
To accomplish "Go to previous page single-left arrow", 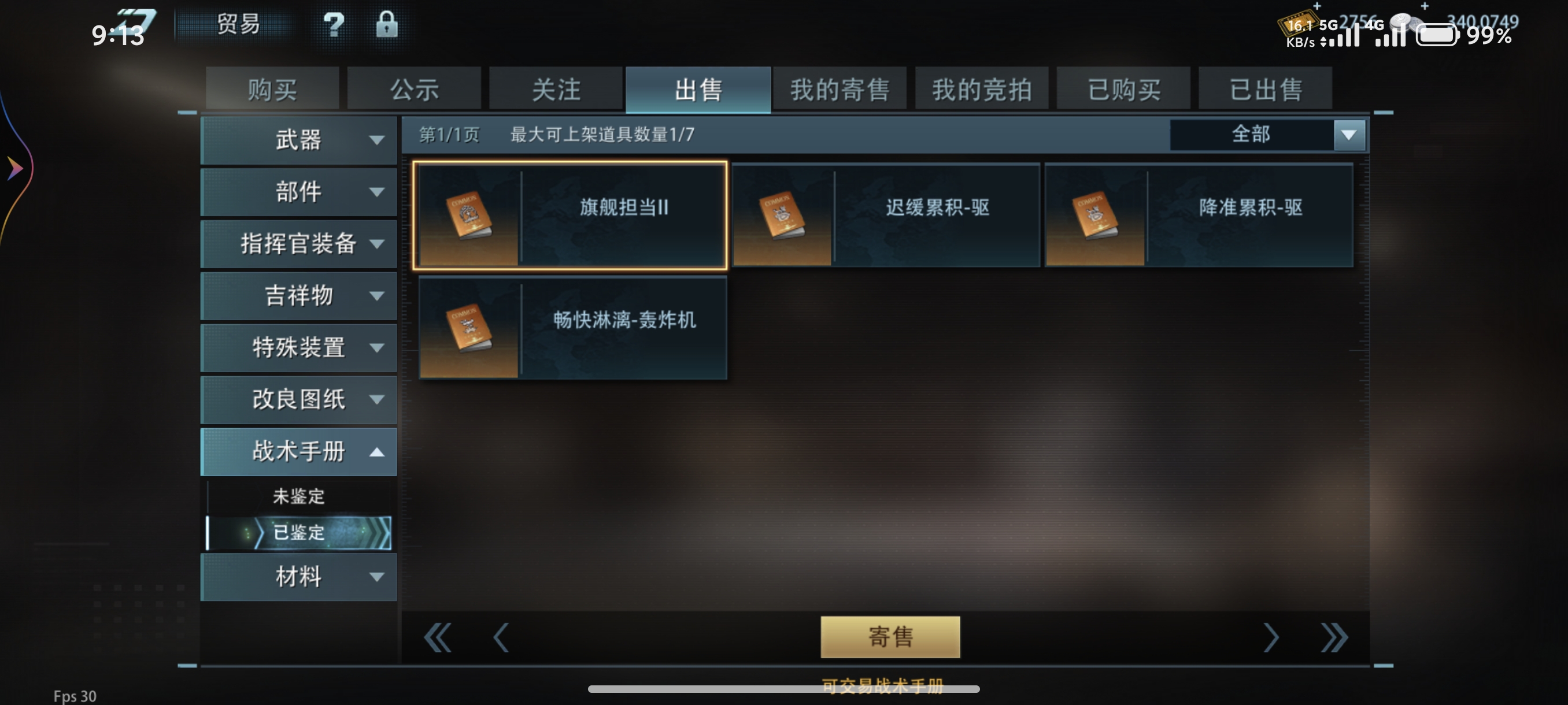I will tap(501, 637).
